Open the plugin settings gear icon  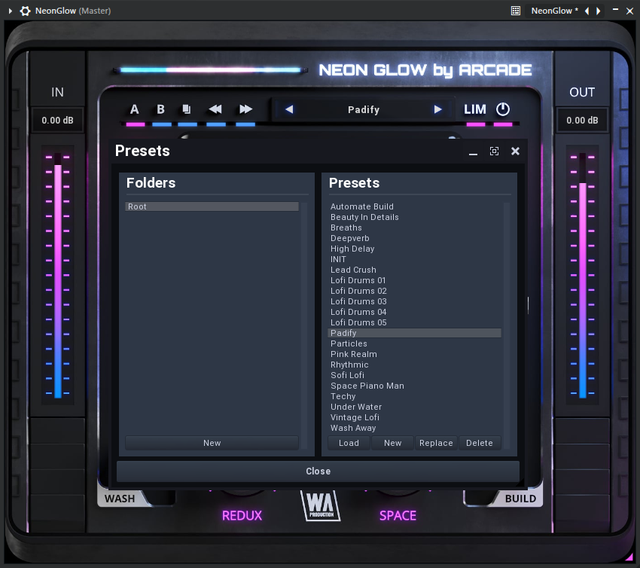click(x=25, y=11)
